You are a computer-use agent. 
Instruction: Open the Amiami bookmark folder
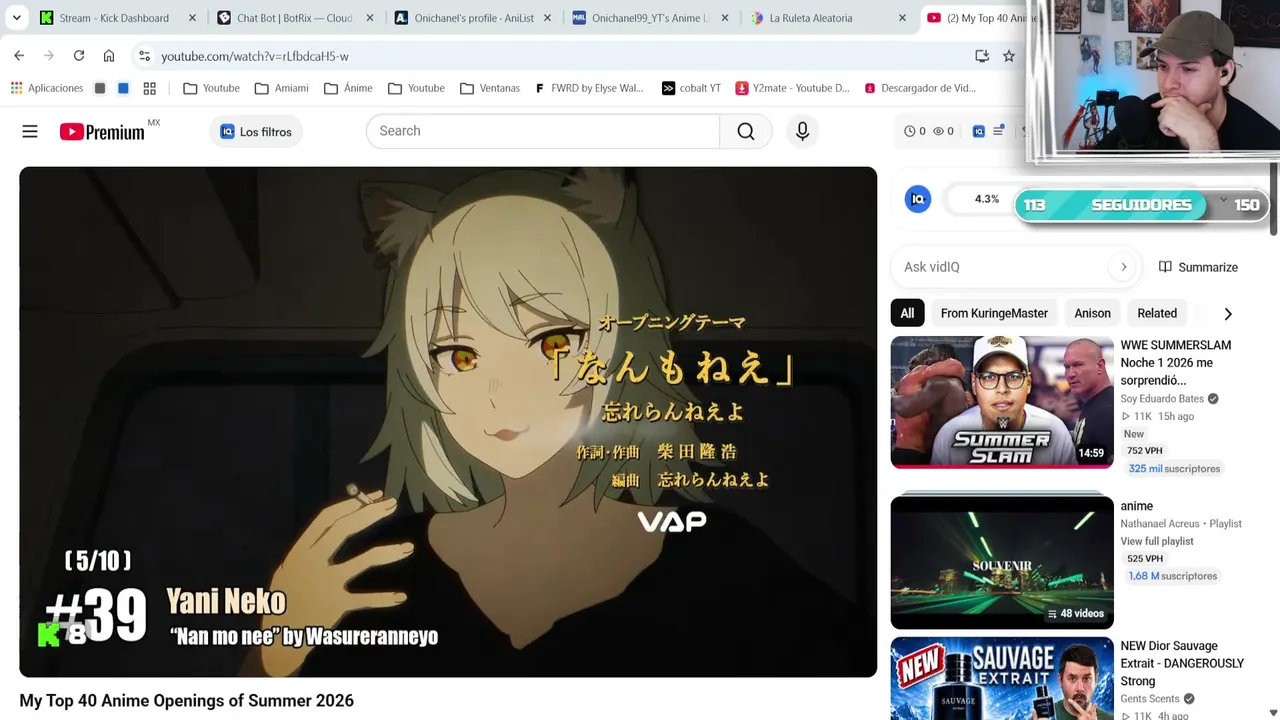[x=281, y=88]
